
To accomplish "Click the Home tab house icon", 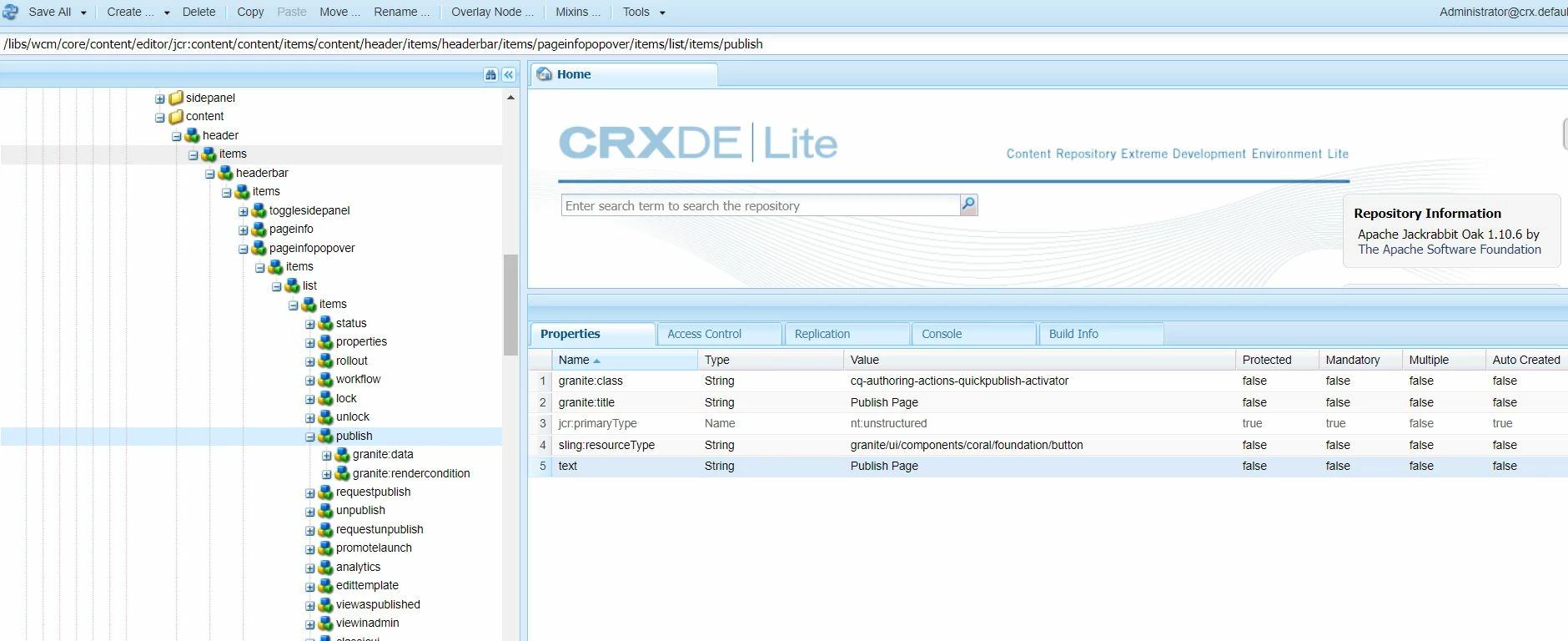I will [545, 74].
